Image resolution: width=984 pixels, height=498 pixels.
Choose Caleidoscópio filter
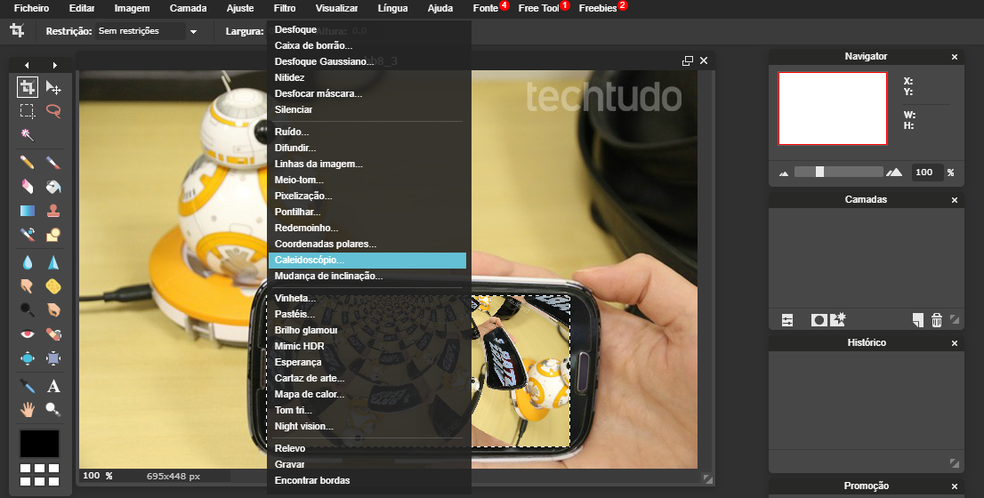pos(367,260)
